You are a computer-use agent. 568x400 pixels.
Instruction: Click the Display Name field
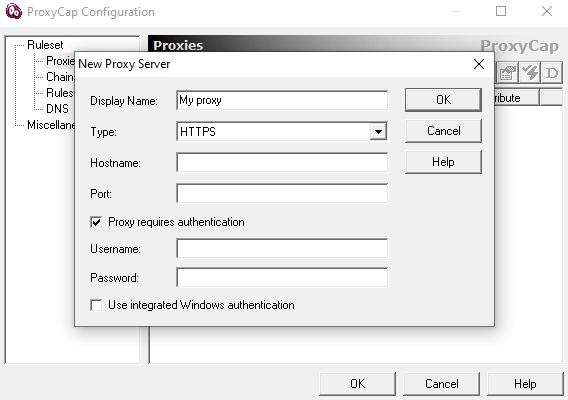click(282, 100)
